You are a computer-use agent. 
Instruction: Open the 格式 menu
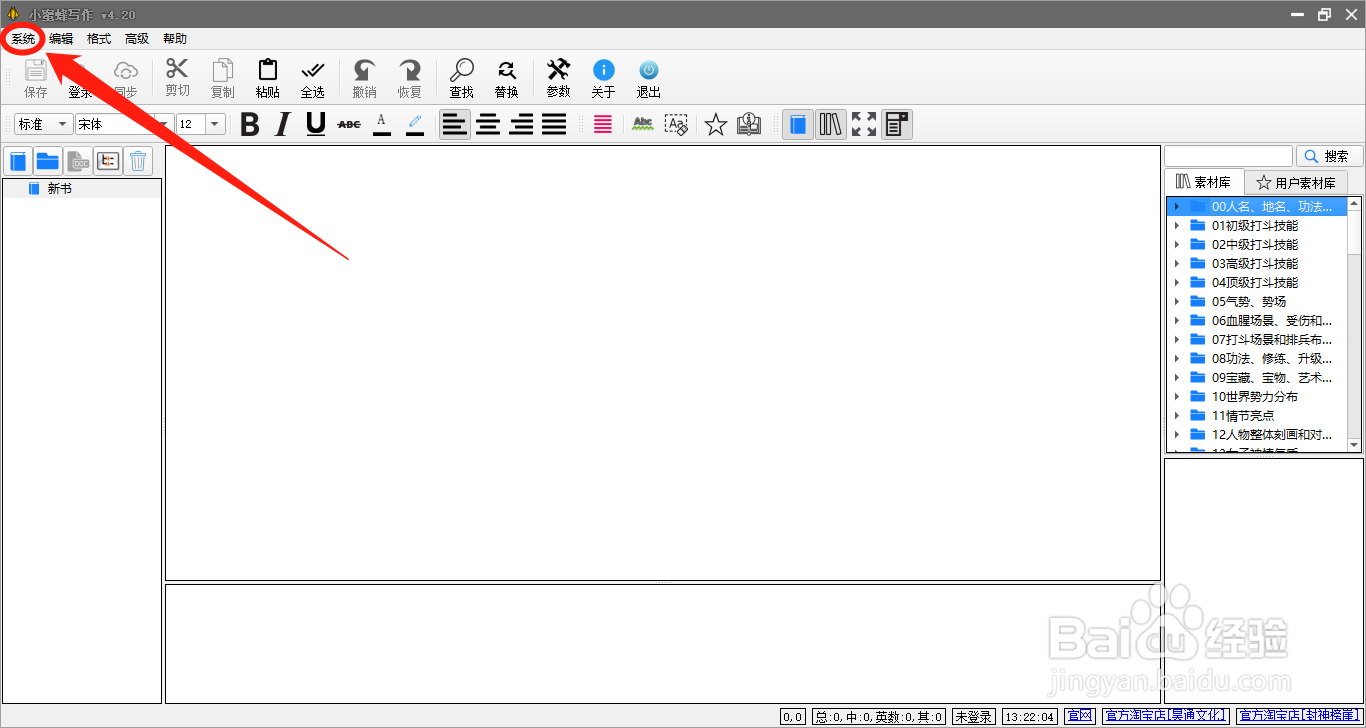(x=99, y=39)
